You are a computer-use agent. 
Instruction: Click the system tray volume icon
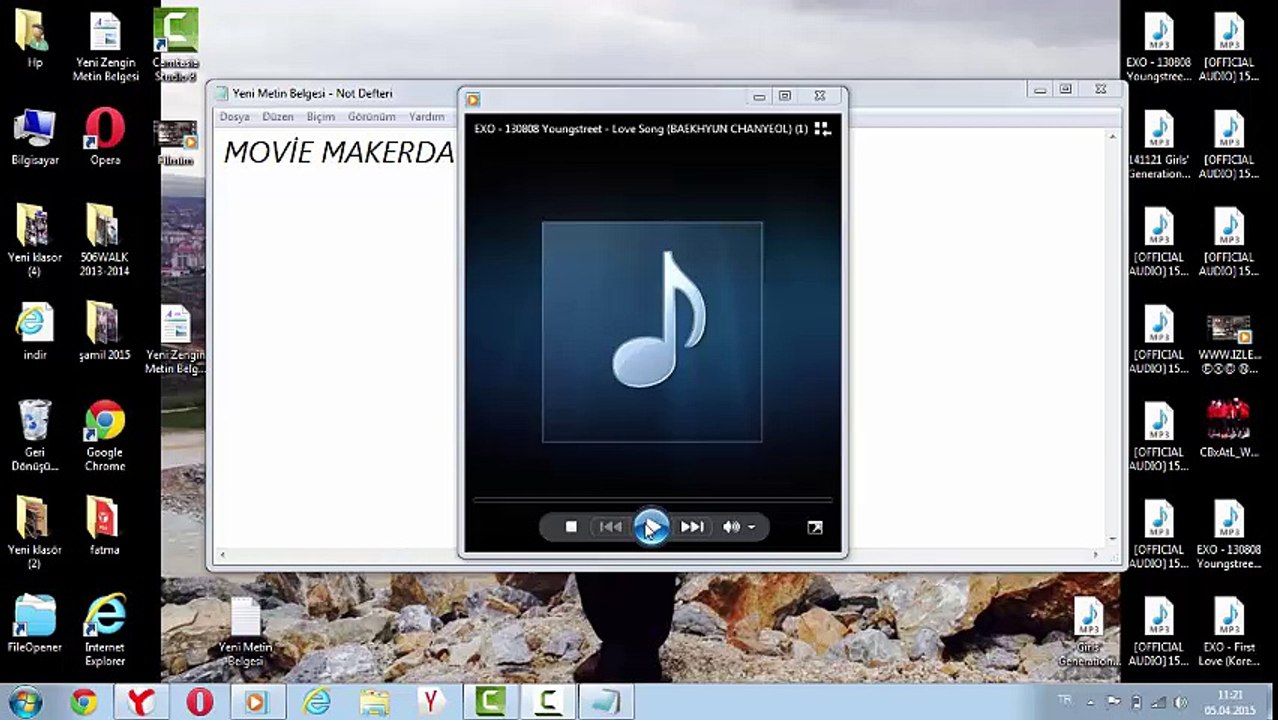coord(1180,703)
